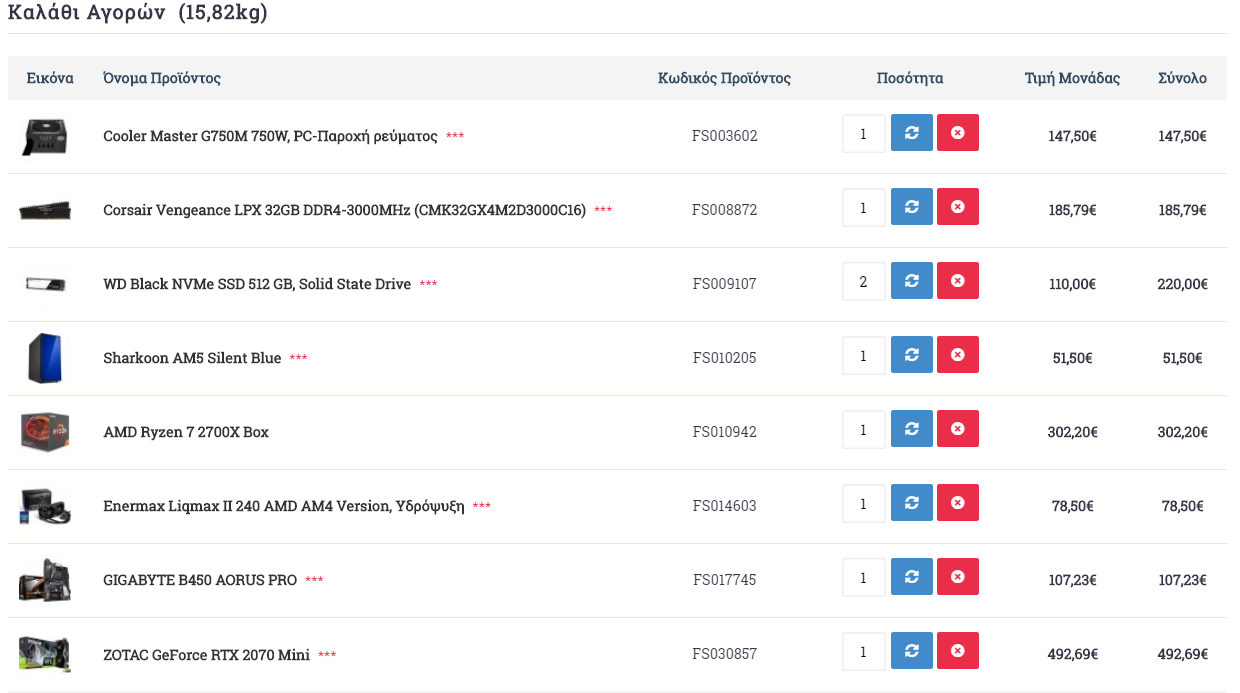This screenshot has width=1240, height=693.
Task: Click quantity field for Cooler Master G750M
Action: click(x=864, y=134)
